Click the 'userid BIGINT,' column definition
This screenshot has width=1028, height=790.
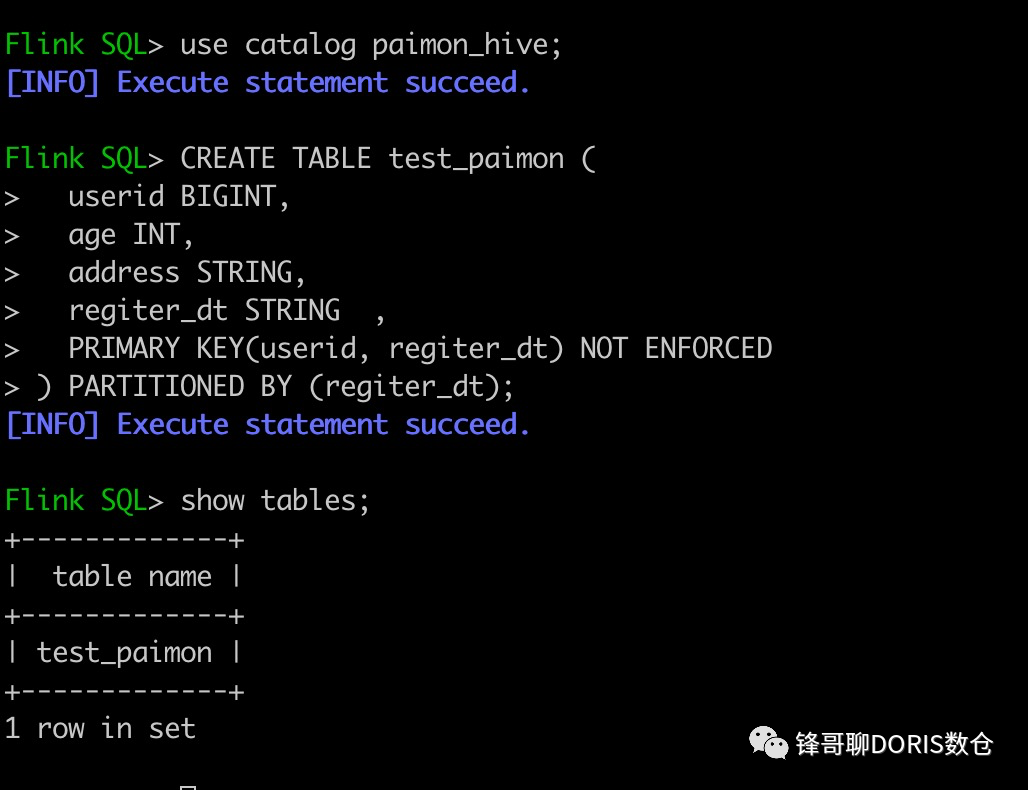pos(179,197)
